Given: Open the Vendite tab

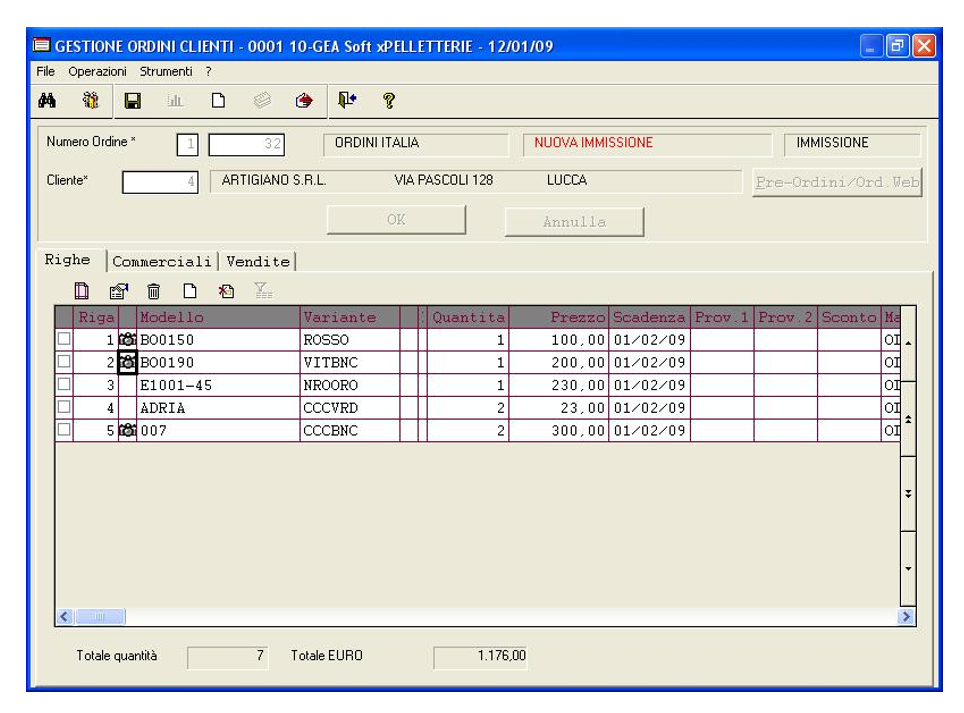Looking at the screenshot, I should tap(257, 262).
